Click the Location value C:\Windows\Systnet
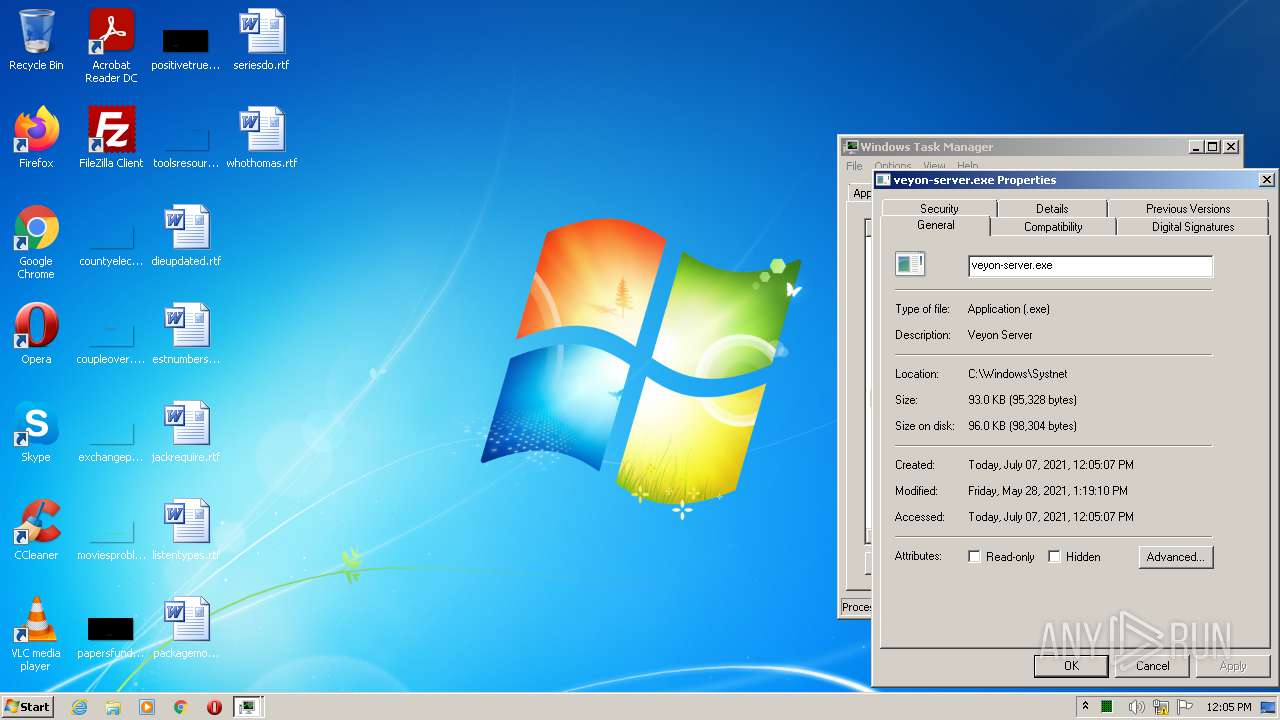Viewport: 1280px width, 720px height. (x=1017, y=374)
